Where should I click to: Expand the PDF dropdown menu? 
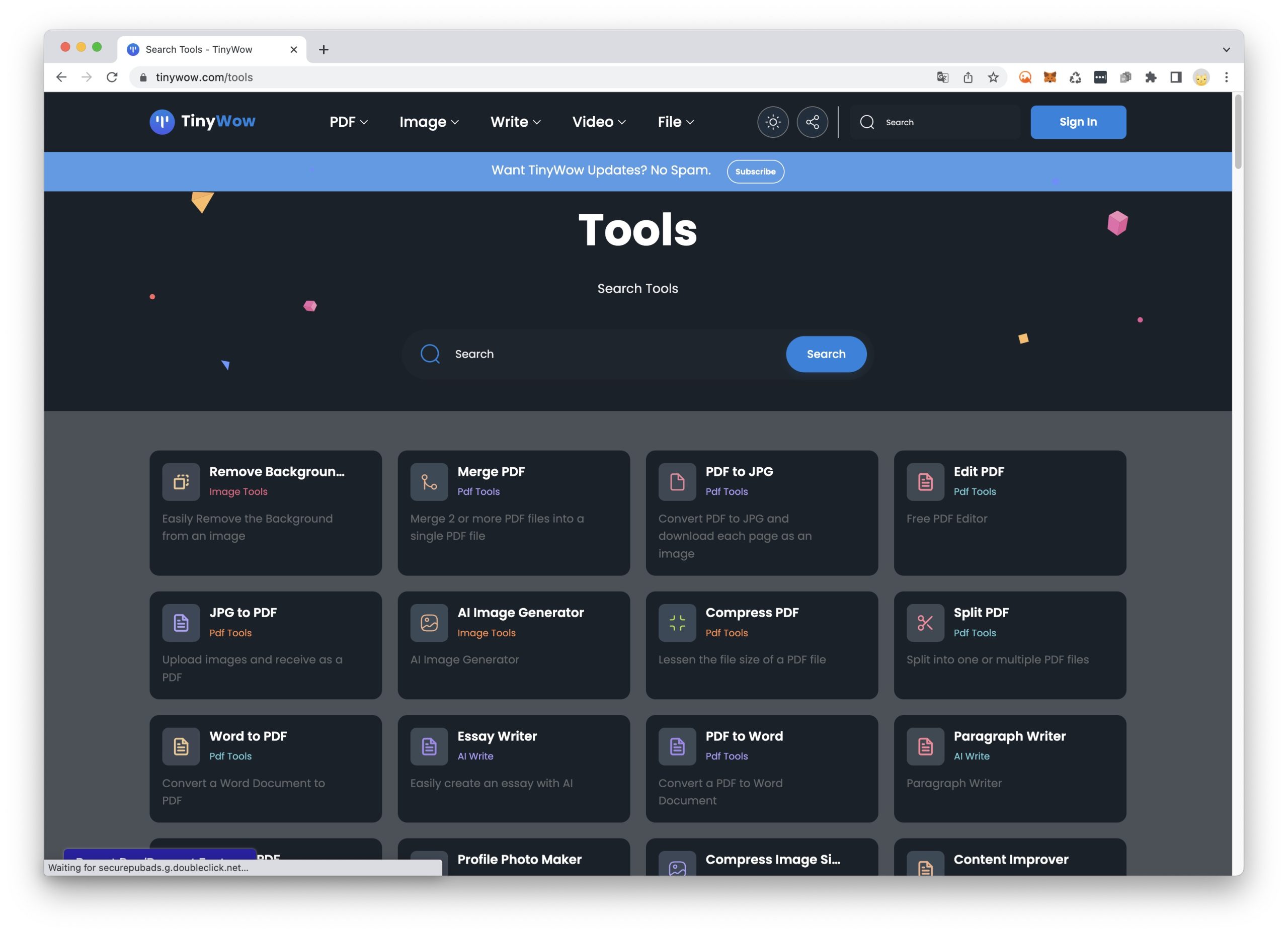[348, 122]
